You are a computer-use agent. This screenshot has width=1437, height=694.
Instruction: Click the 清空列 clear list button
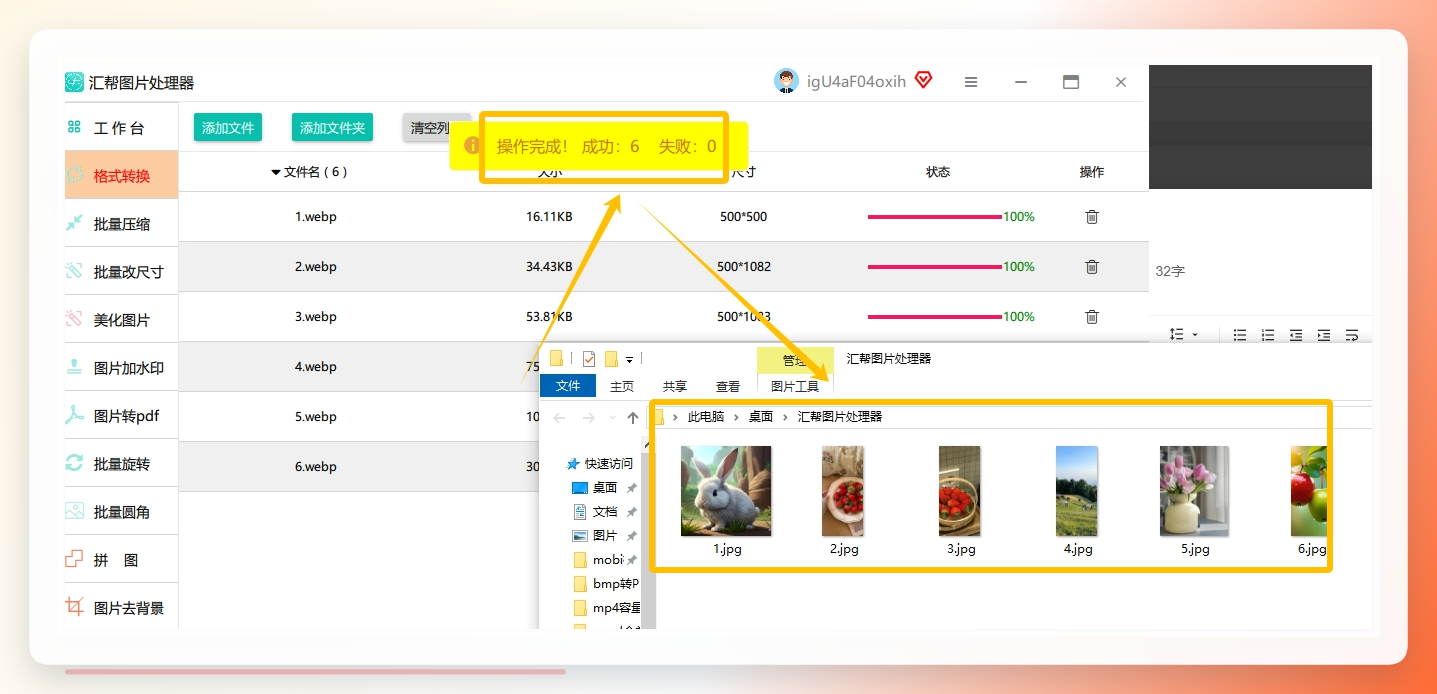tap(436, 128)
